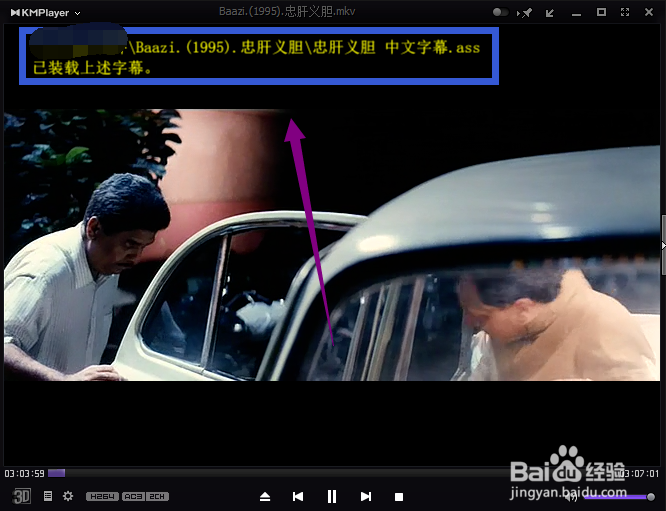Image resolution: width=666 pixels, height=511 pixels.
Task: Expand the side panel arrow on the right edge
Action: pyautogui.click(x=663, y=245)
